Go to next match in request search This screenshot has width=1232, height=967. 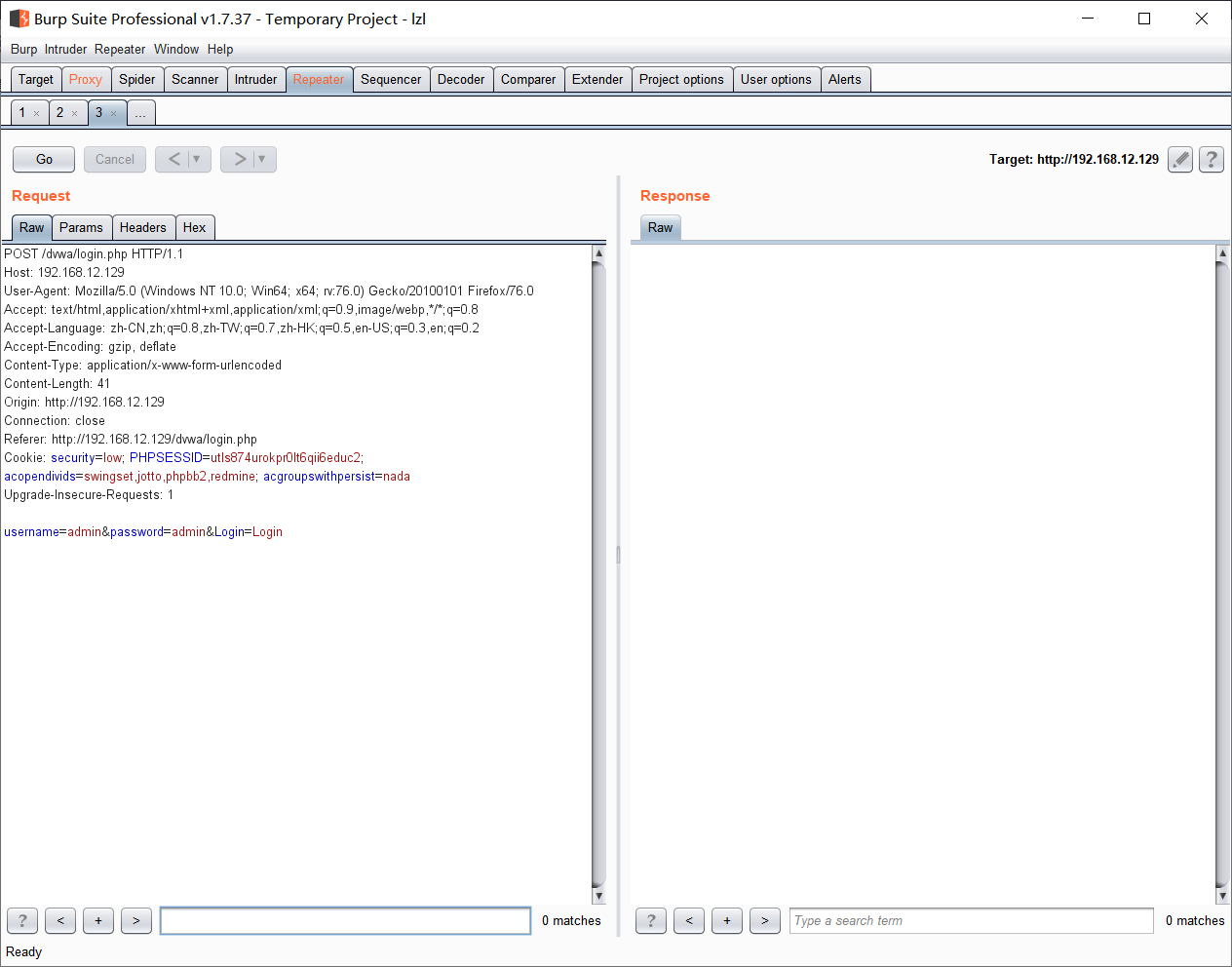coord(136,920)
